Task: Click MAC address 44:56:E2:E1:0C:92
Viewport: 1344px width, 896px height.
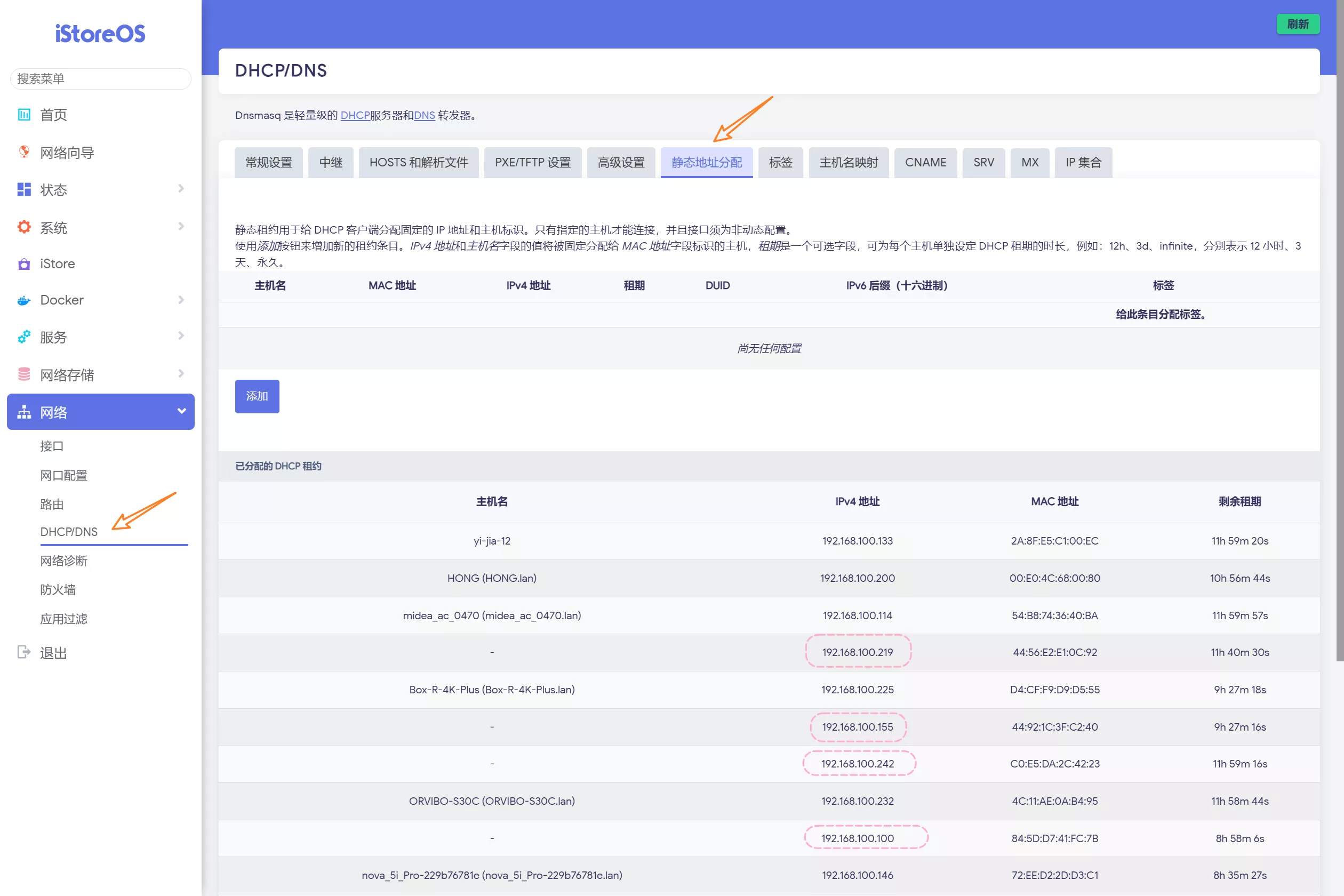Action: click(x=1055, y=653)
